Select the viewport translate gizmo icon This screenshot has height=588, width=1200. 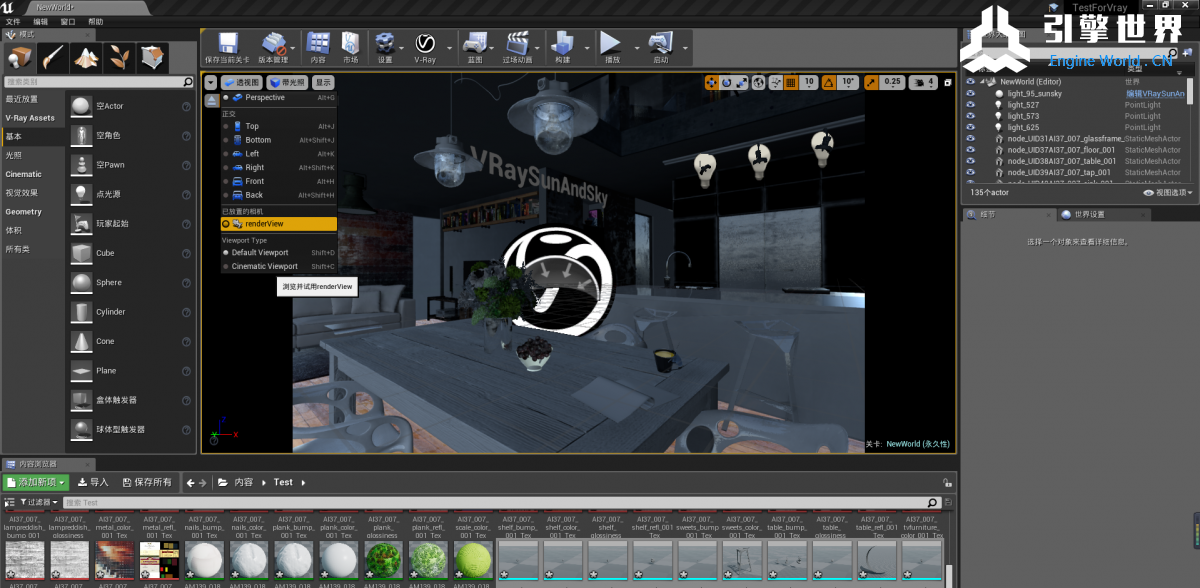(712, 82)
